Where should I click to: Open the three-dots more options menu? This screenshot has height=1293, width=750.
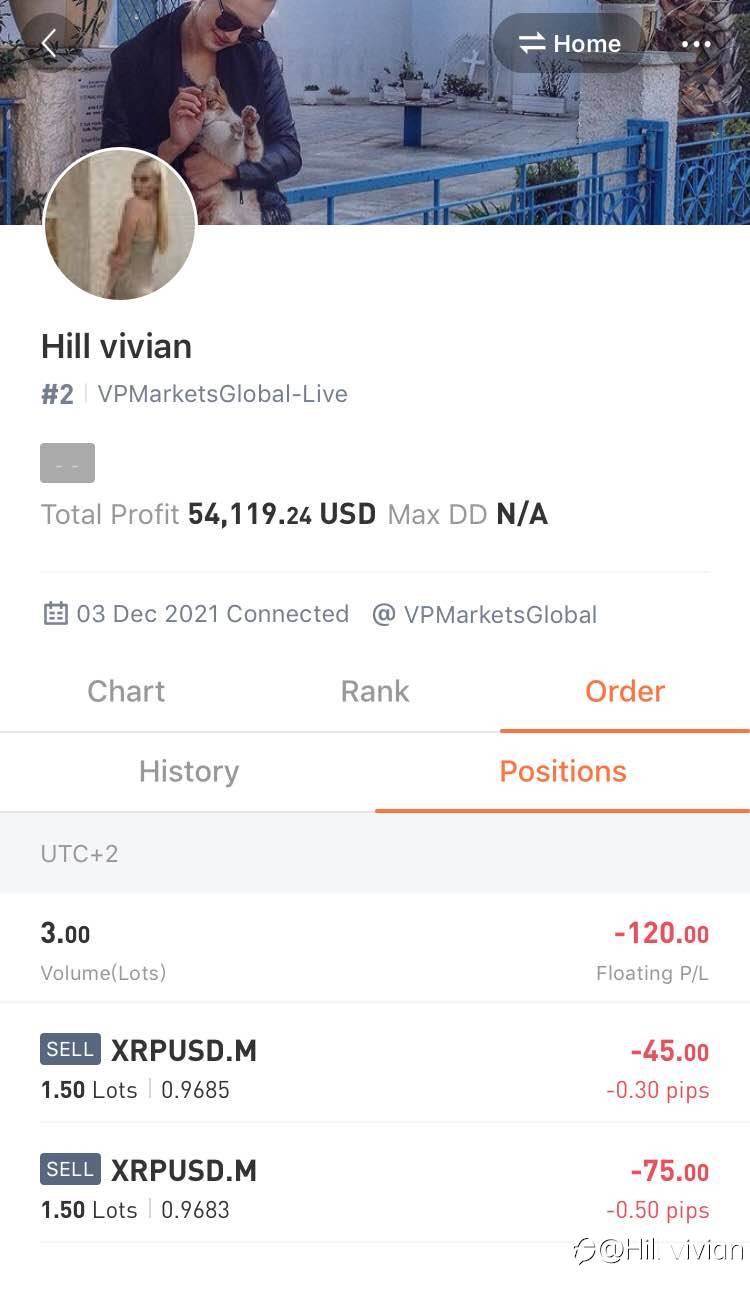696,44
